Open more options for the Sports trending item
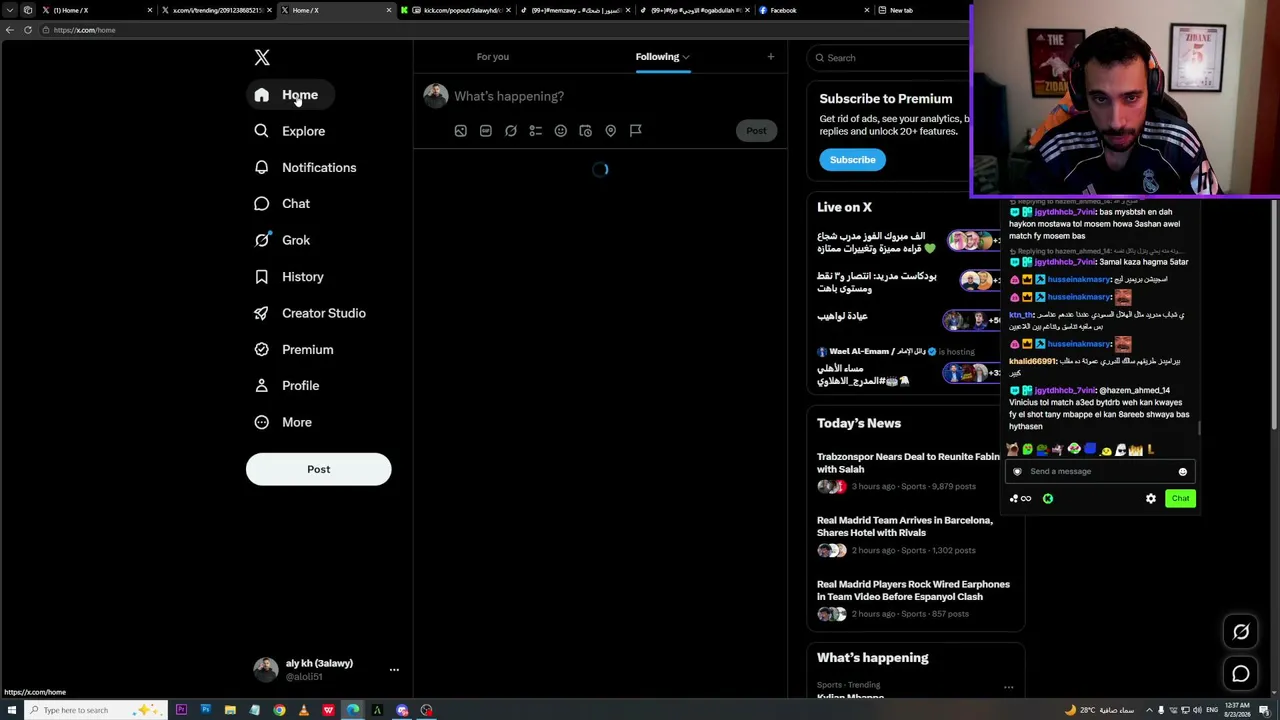The image size is (1280, 720). pyautogui.click(x=1008, y=687)
